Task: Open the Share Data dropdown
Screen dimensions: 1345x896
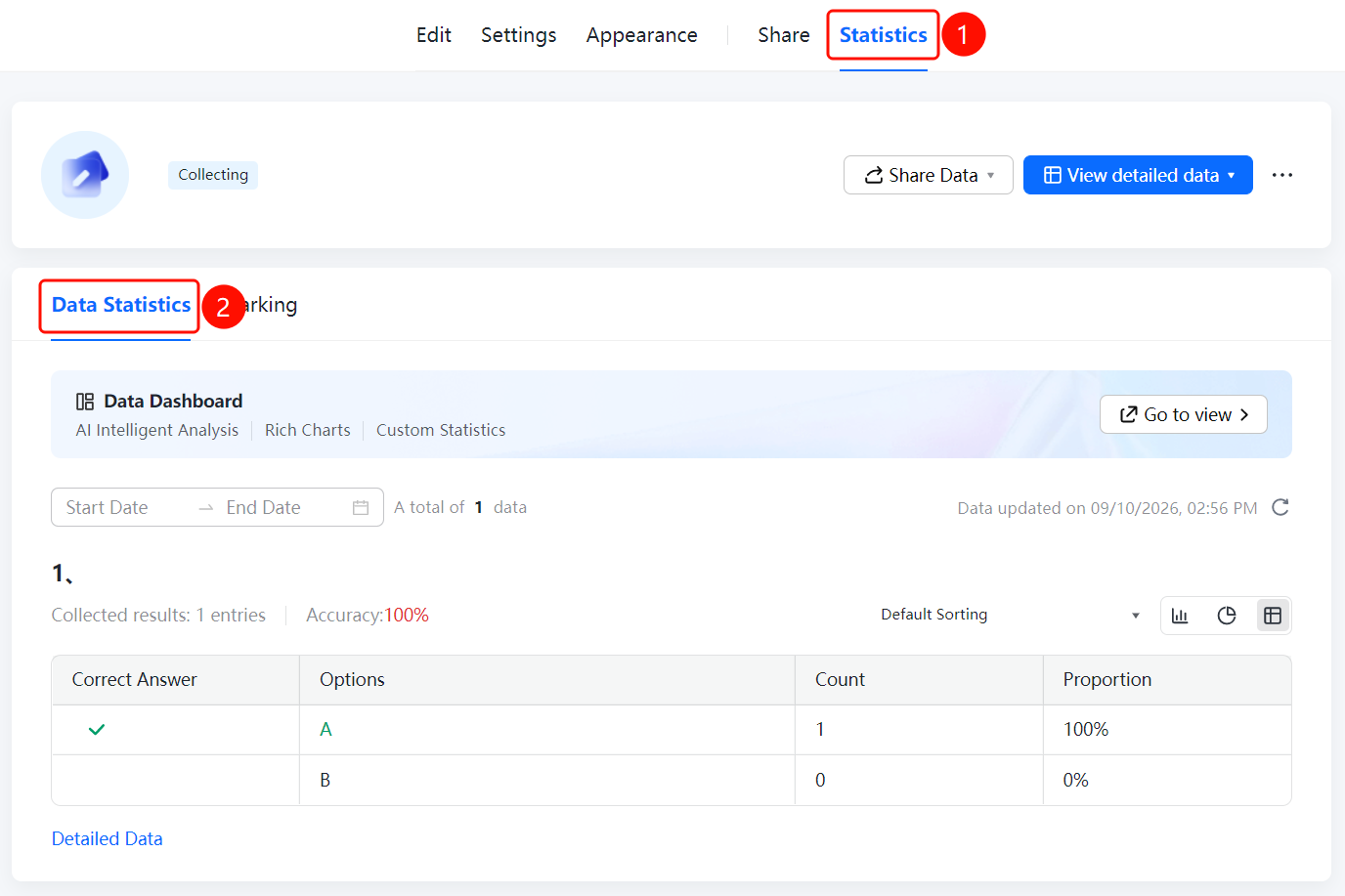Action: [929, 175]
